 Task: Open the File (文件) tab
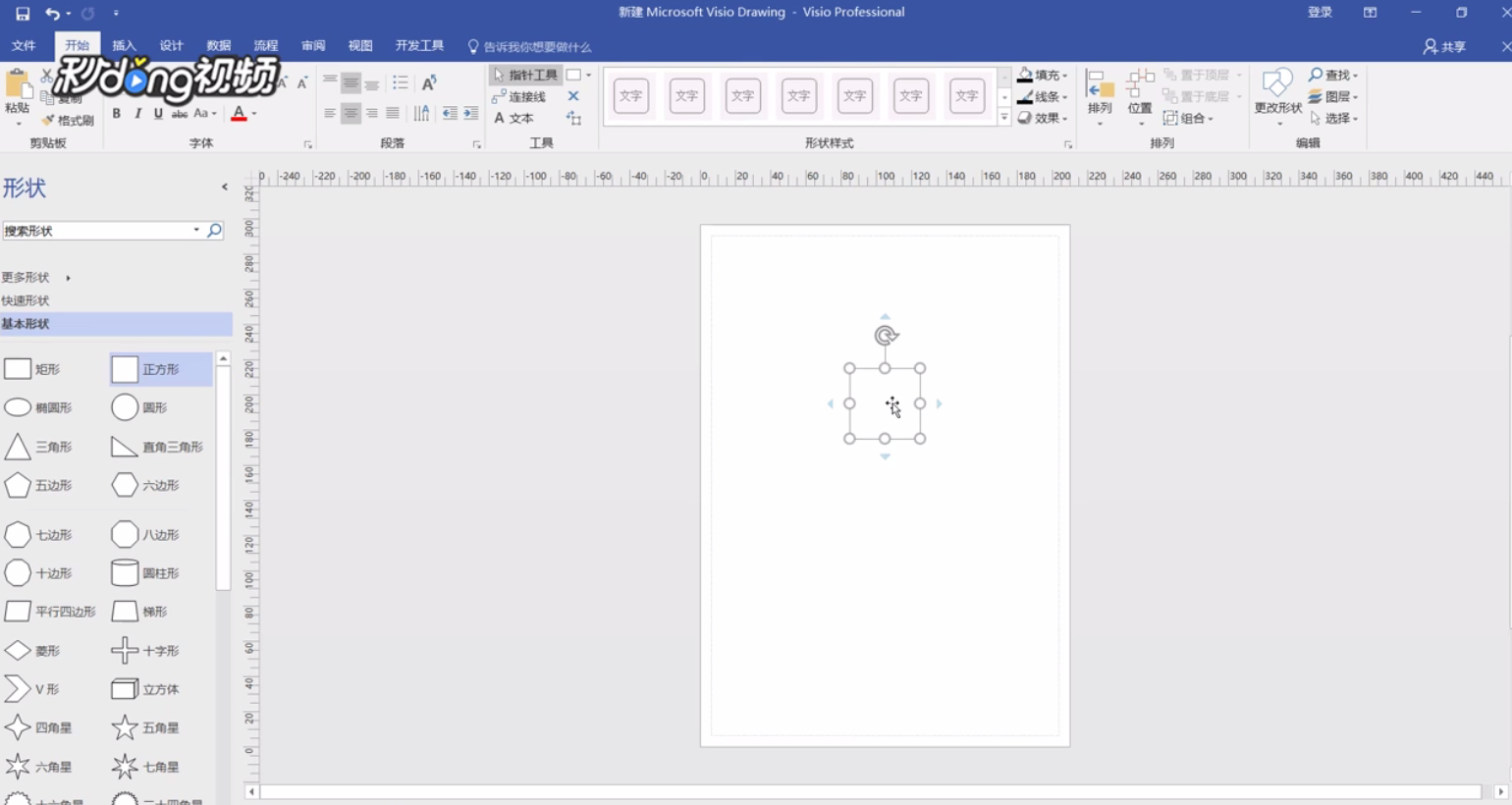(24, 46)
